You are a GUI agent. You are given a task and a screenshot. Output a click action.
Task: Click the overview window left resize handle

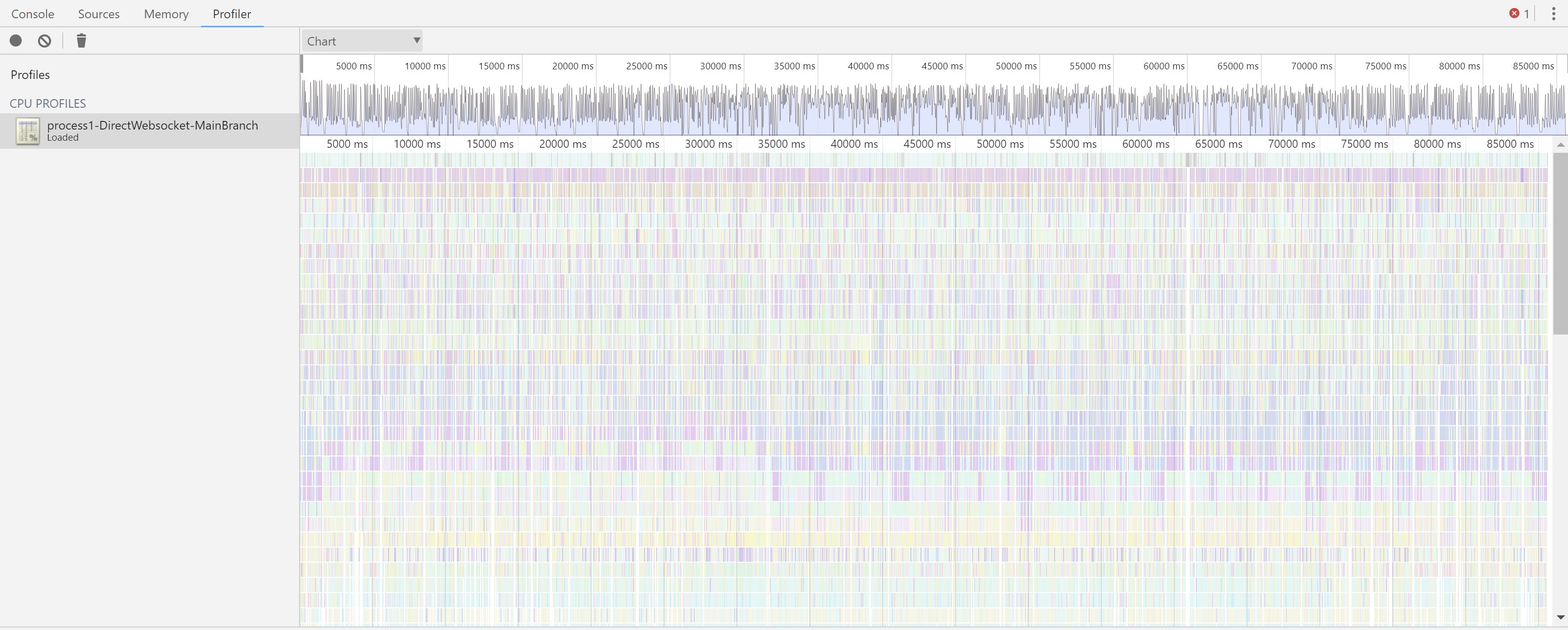(x=302, y=64)
